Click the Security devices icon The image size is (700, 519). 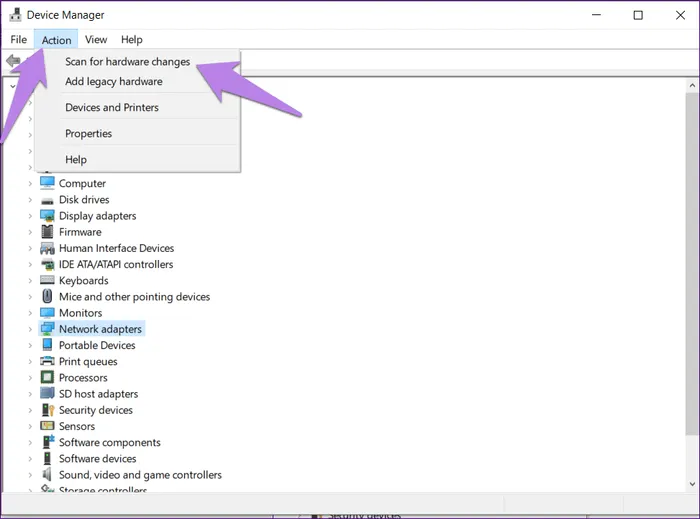pos(47,410)
